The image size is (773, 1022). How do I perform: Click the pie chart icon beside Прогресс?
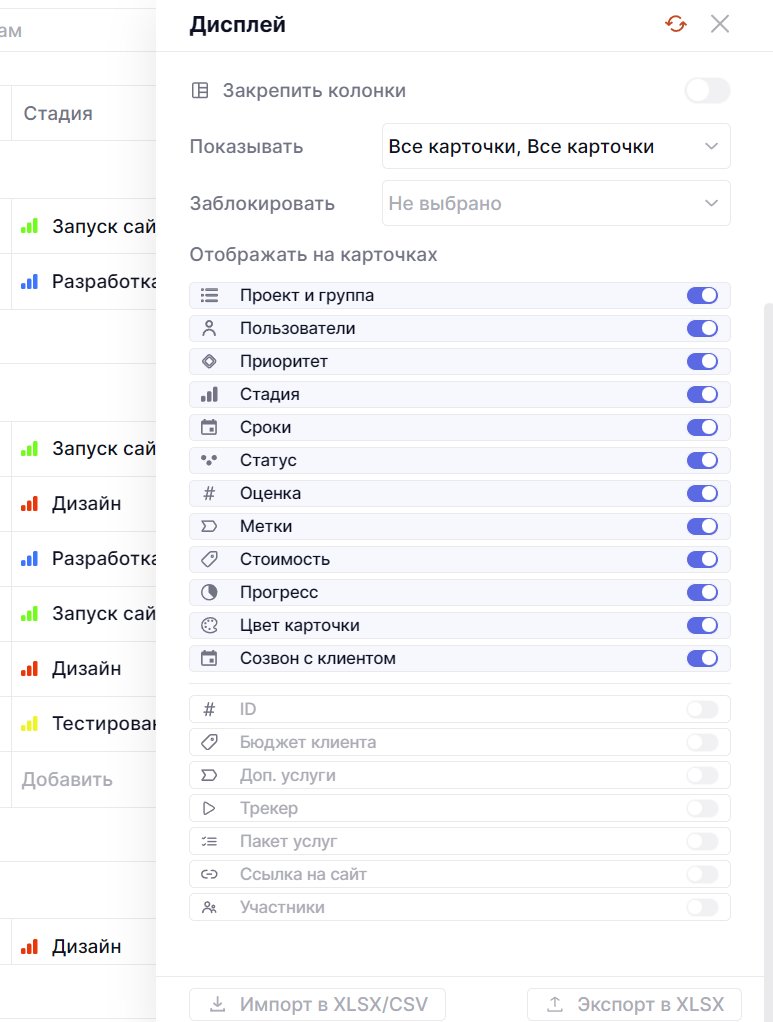pos(209,592)
